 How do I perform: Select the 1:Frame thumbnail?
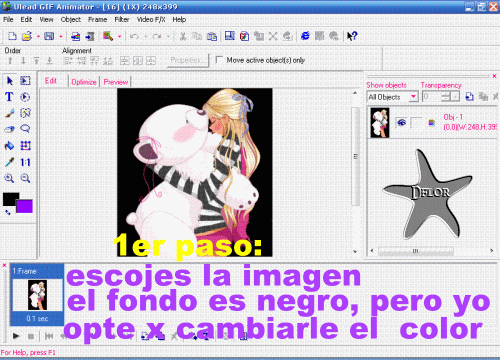pyautogui.click(x=37, y=295)
